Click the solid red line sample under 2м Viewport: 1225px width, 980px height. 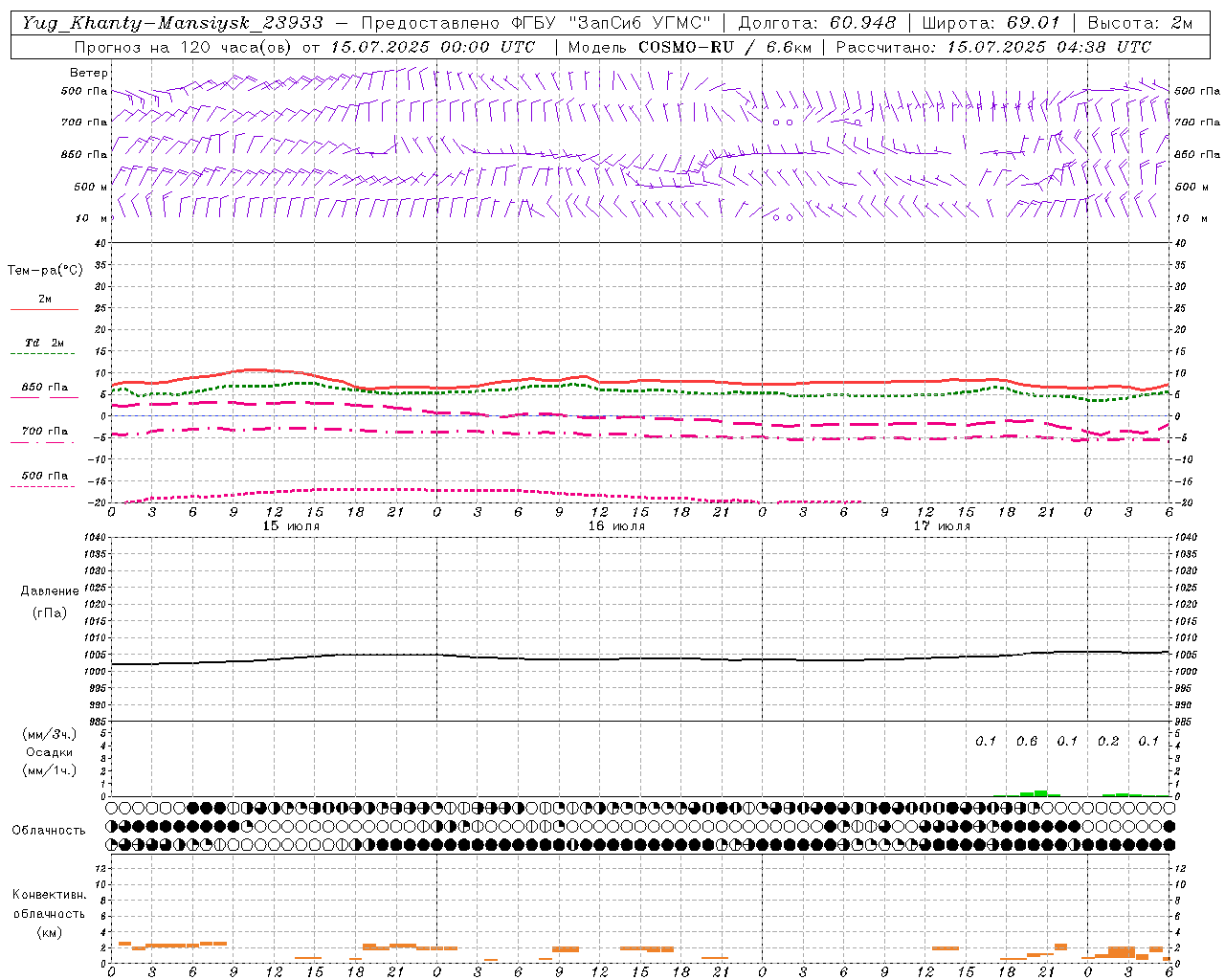(x=44, y=310)
